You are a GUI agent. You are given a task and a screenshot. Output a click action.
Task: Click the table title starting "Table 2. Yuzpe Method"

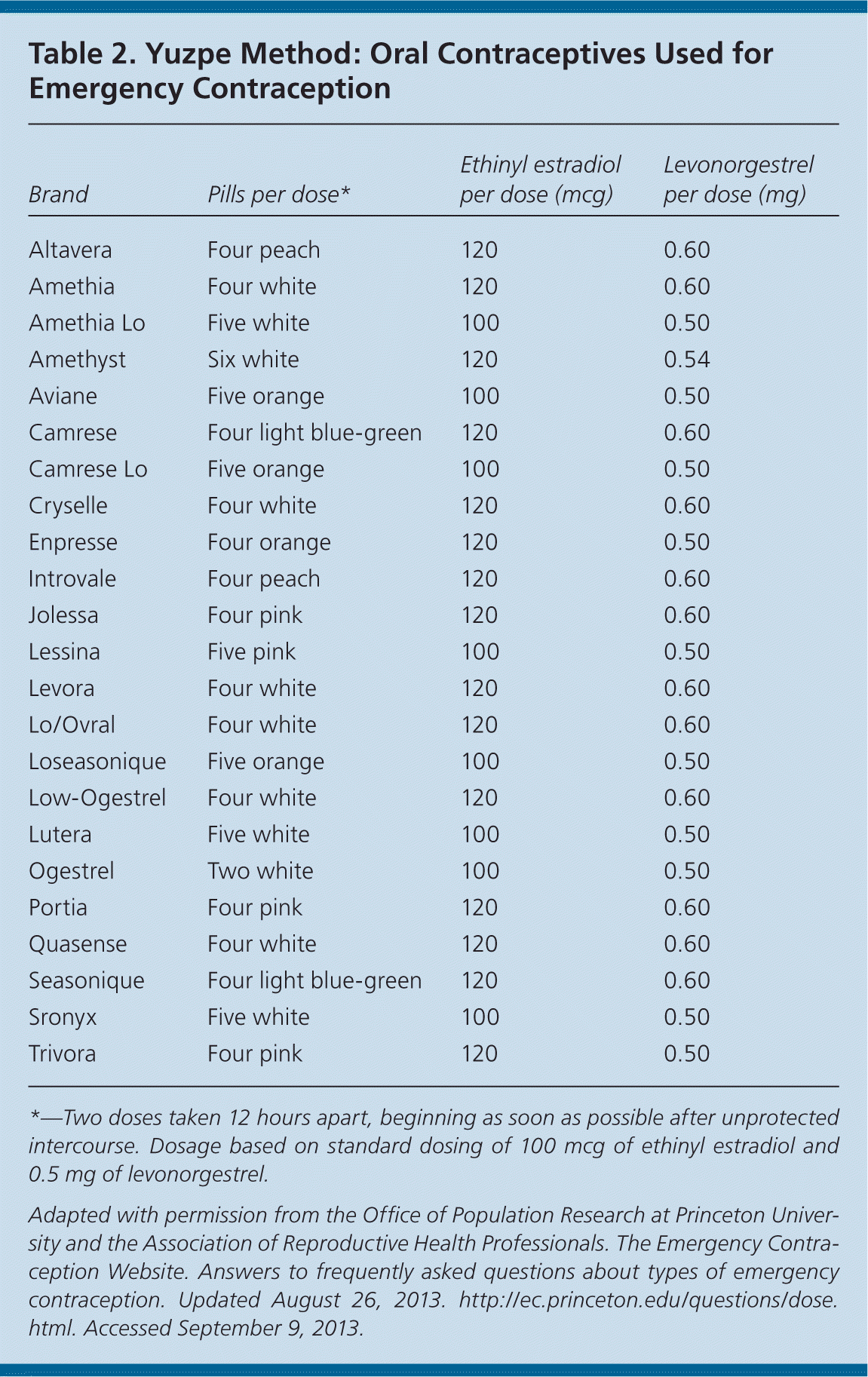tap(400, 71)
